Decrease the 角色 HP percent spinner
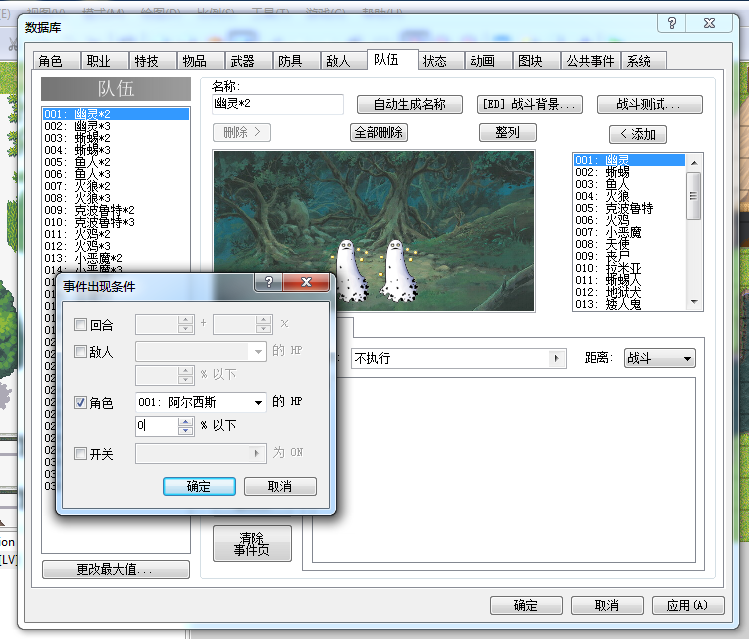The image size is (749, 639). point(185,430)
